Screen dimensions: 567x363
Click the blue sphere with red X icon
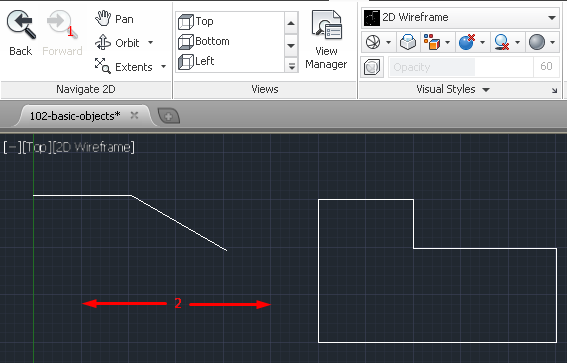(466, 42)
